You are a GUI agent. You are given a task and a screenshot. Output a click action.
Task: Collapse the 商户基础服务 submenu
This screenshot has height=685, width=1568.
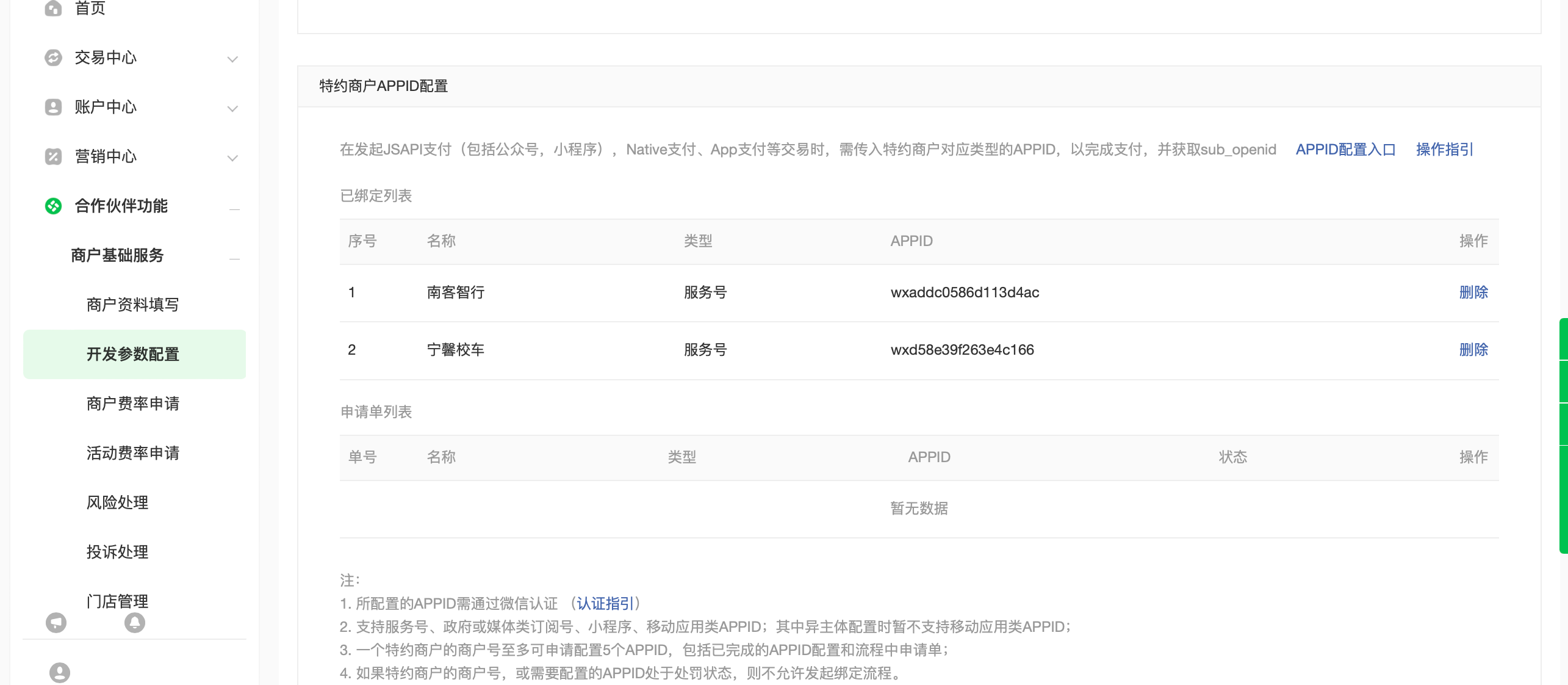[234, 259]
